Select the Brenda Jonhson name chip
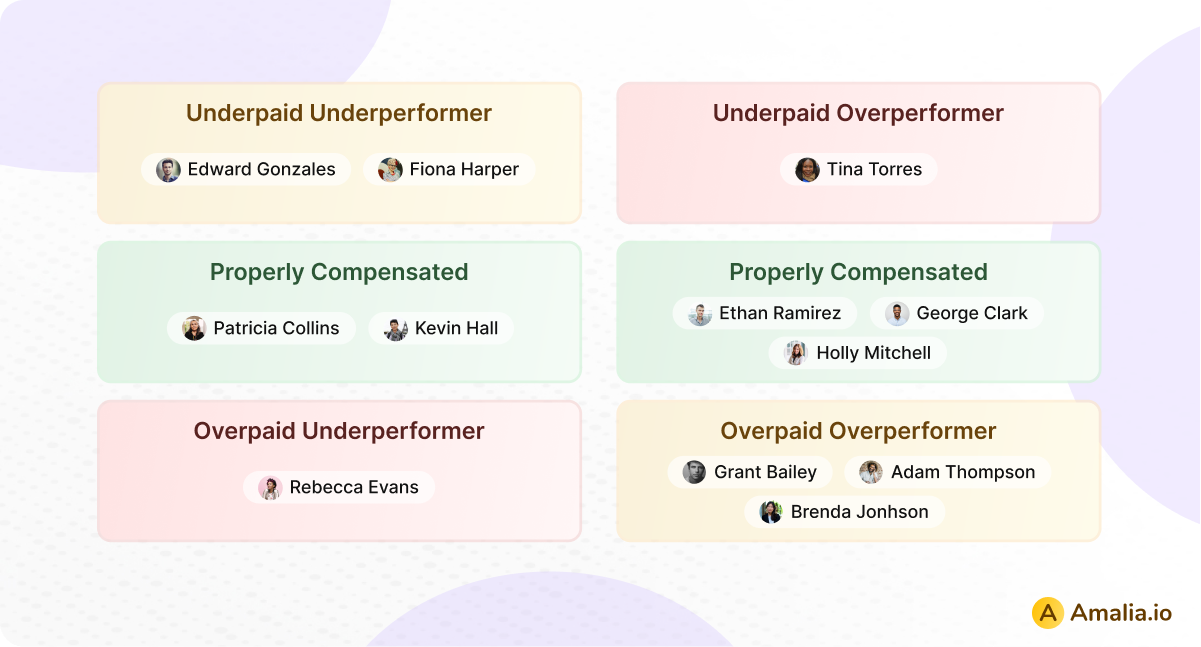1201x647 pixels. click(x=845, y=512)
